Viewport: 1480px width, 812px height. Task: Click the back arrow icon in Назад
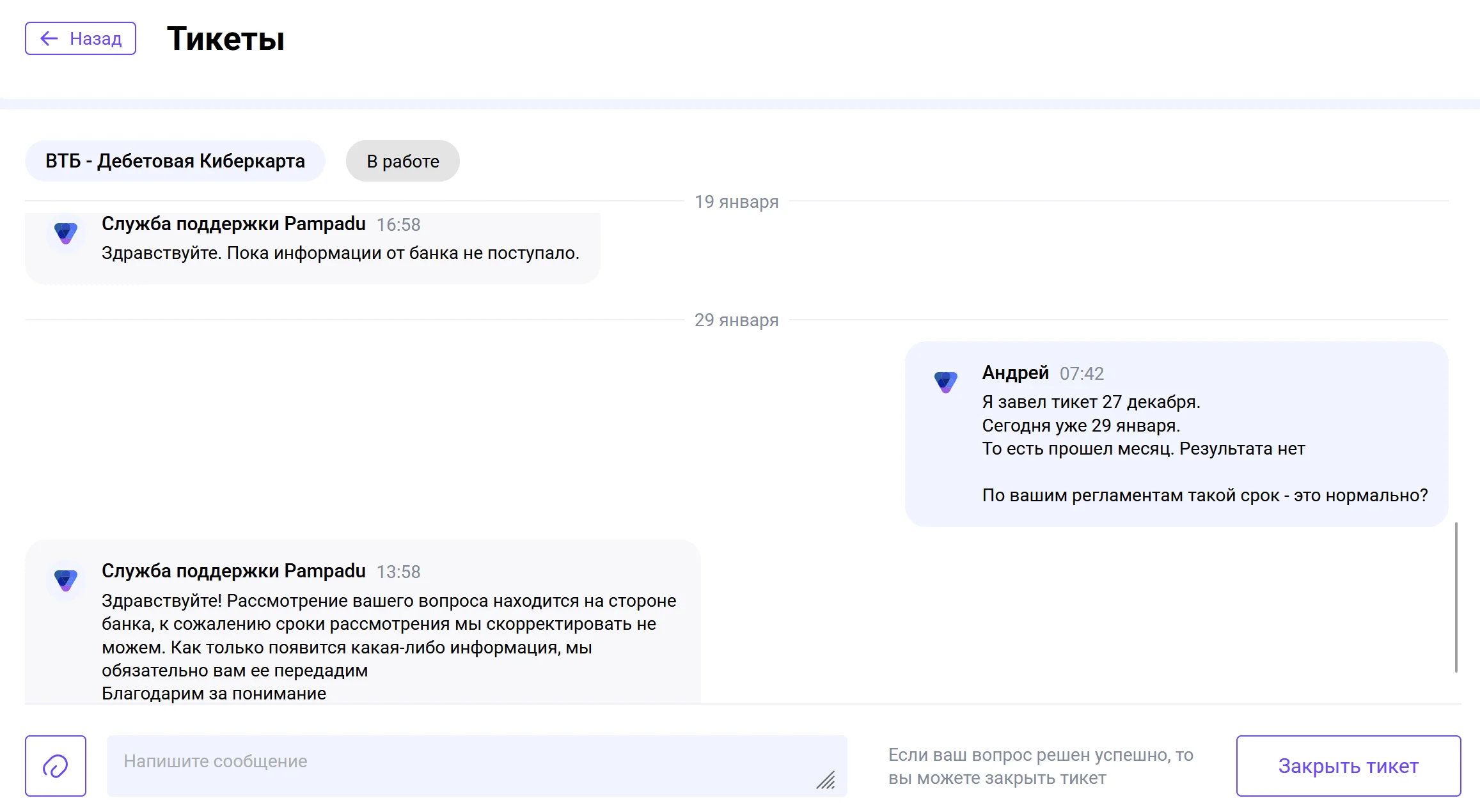click(x=49, y=38)
